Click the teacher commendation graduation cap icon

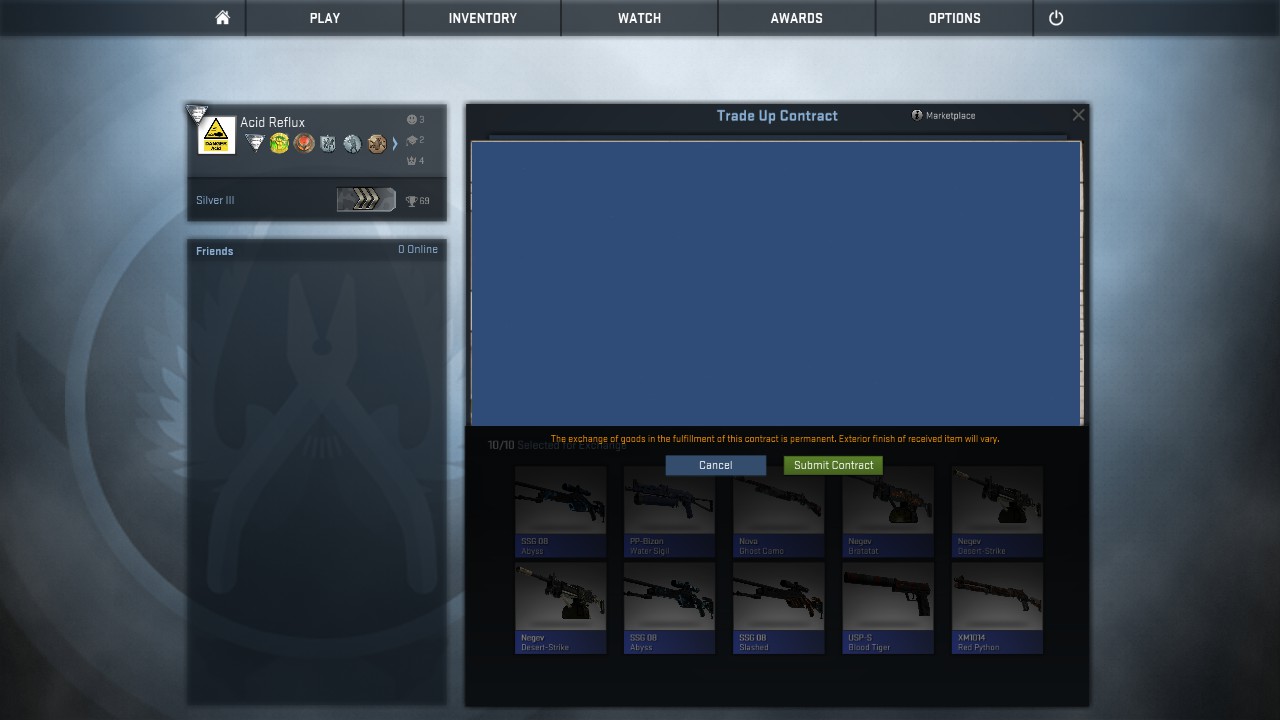click(x=411, y=140)
